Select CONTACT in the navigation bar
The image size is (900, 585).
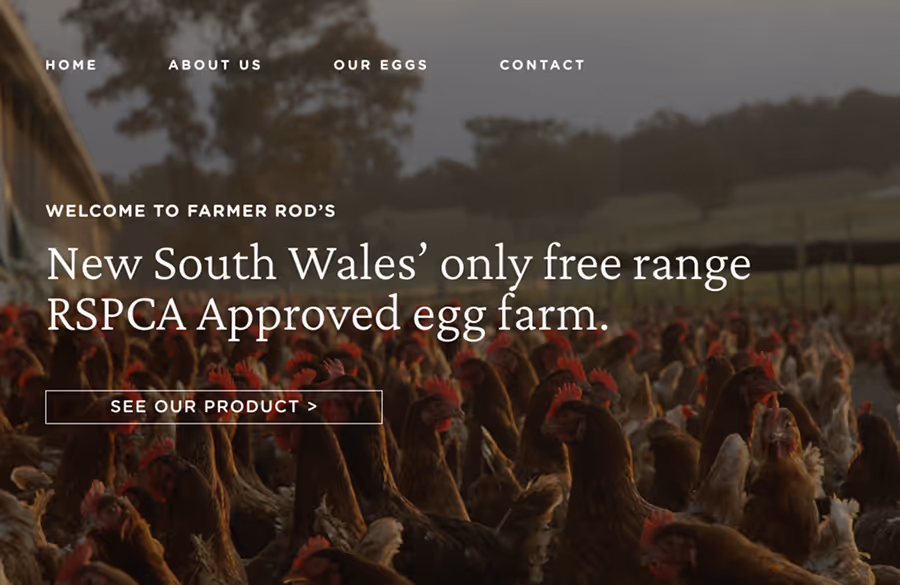pos(542,65)
